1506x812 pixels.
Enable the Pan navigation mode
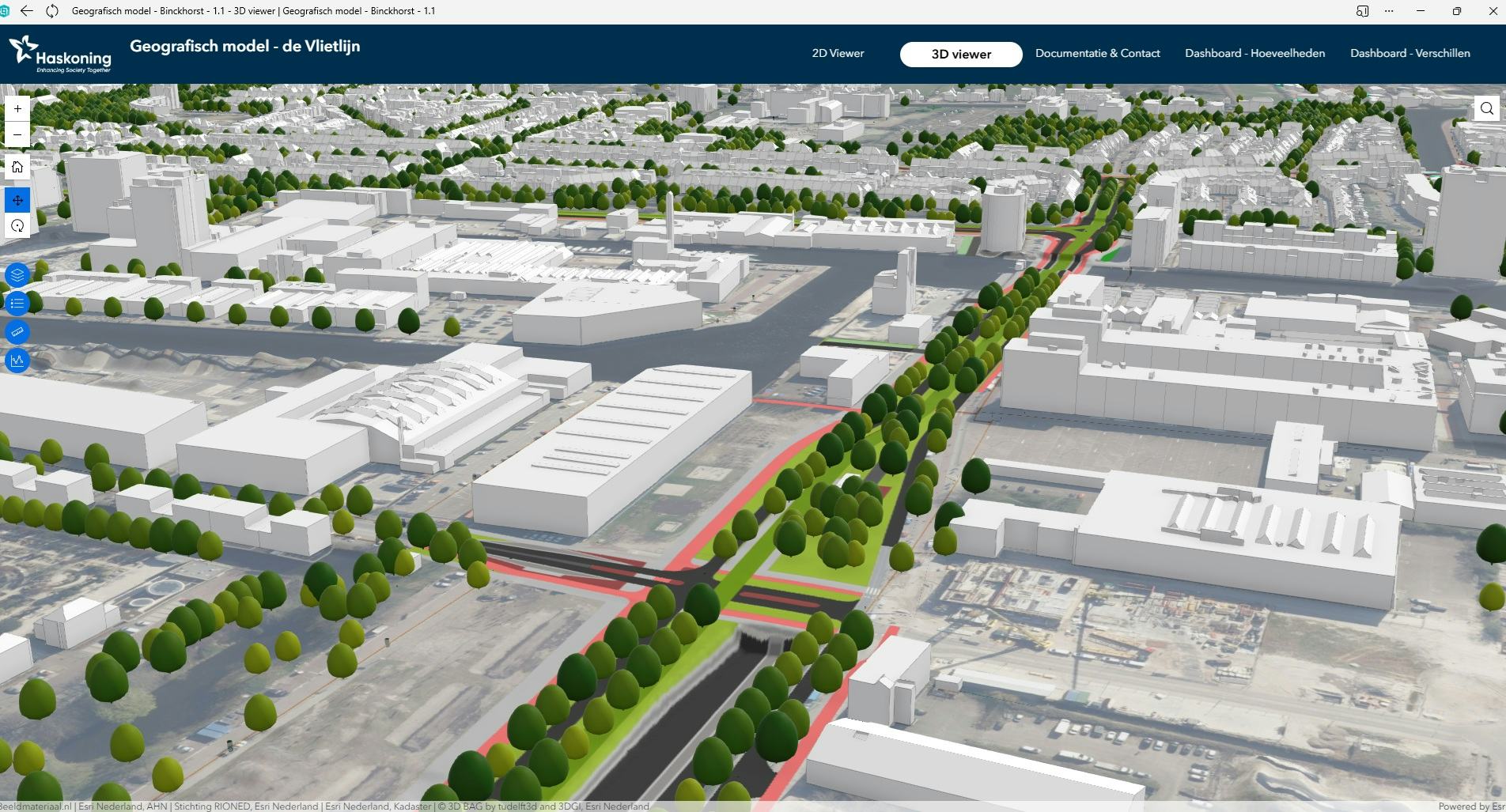tap(17, 200)
